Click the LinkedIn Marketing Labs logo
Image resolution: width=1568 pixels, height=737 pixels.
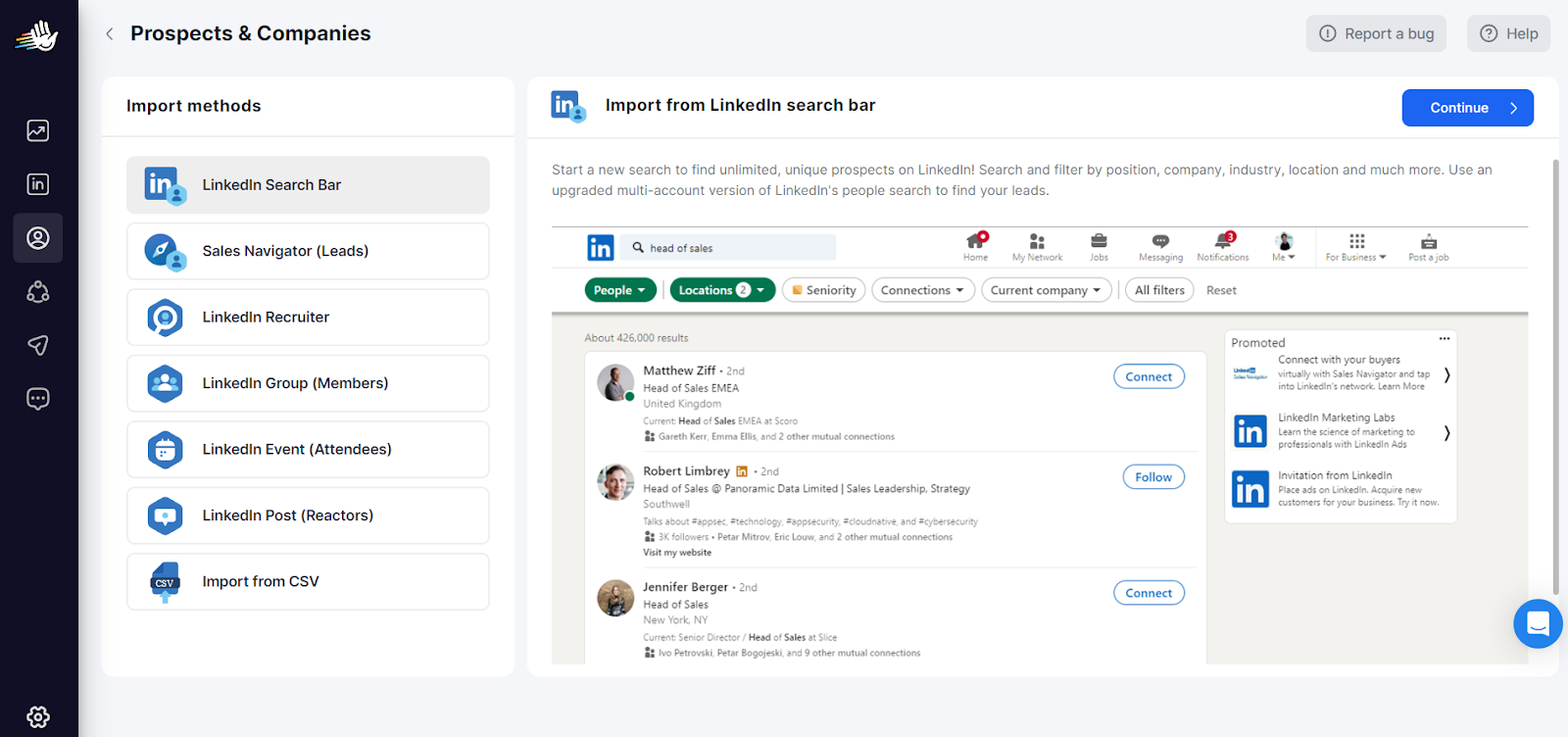(1250, 431)
